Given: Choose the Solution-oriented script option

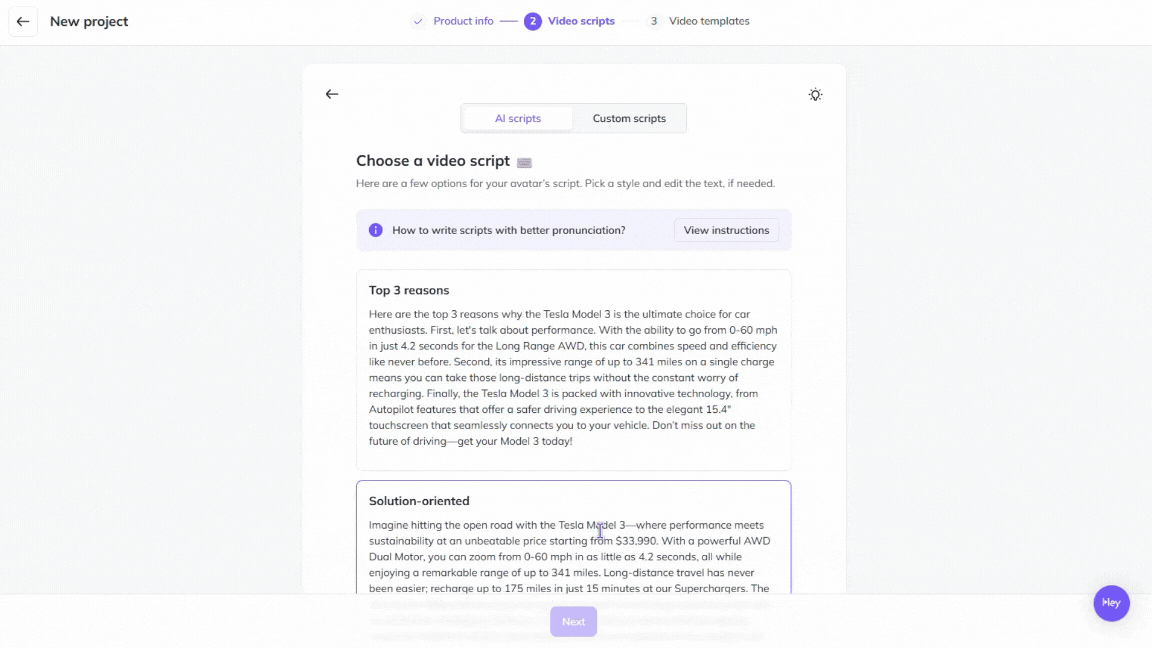Looking at the screenshot, I should [x=419, y=501].
